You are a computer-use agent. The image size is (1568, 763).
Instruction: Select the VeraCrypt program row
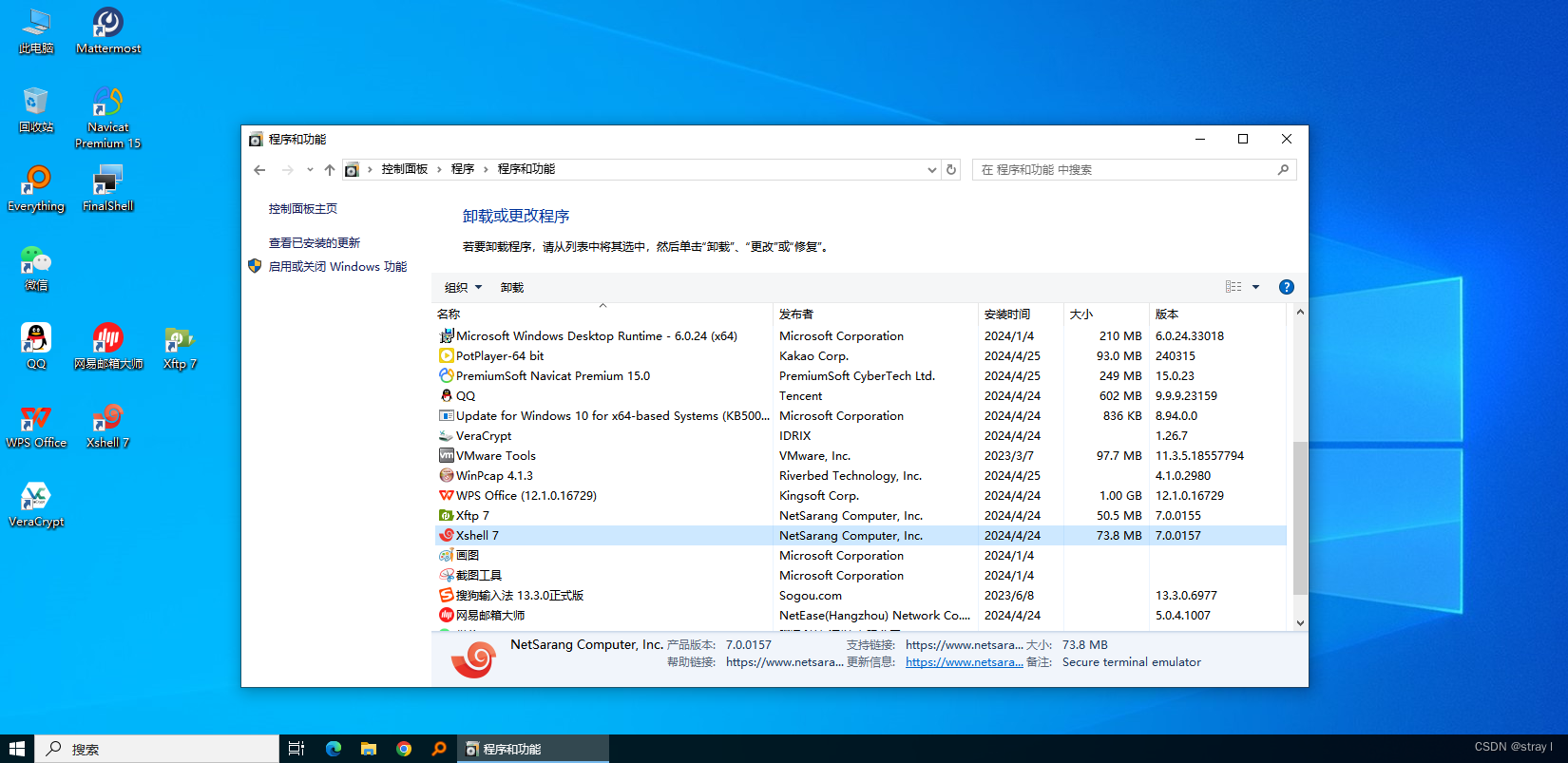pos(860,436)
